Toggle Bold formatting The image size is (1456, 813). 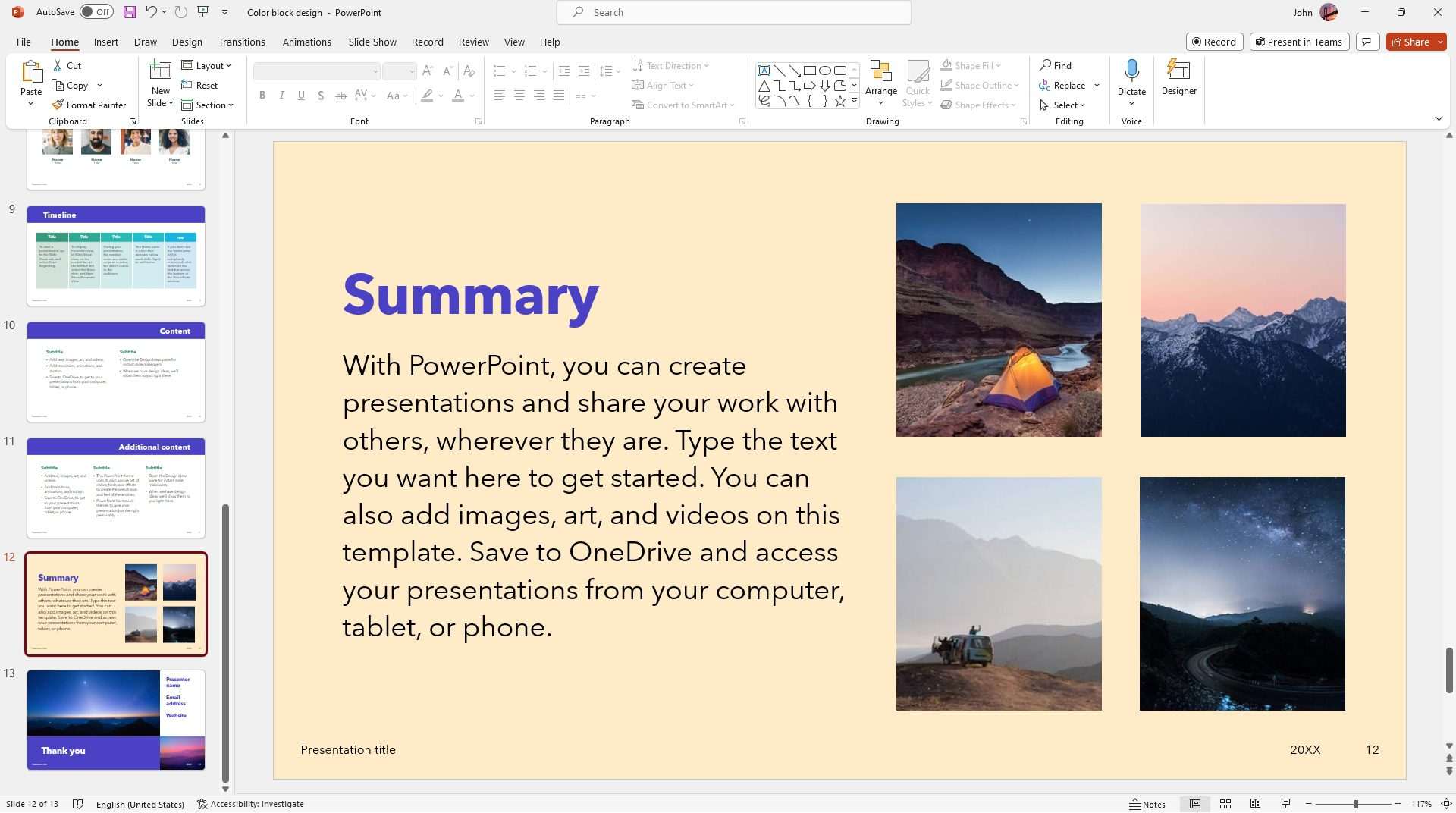click(x=262, y=96)
